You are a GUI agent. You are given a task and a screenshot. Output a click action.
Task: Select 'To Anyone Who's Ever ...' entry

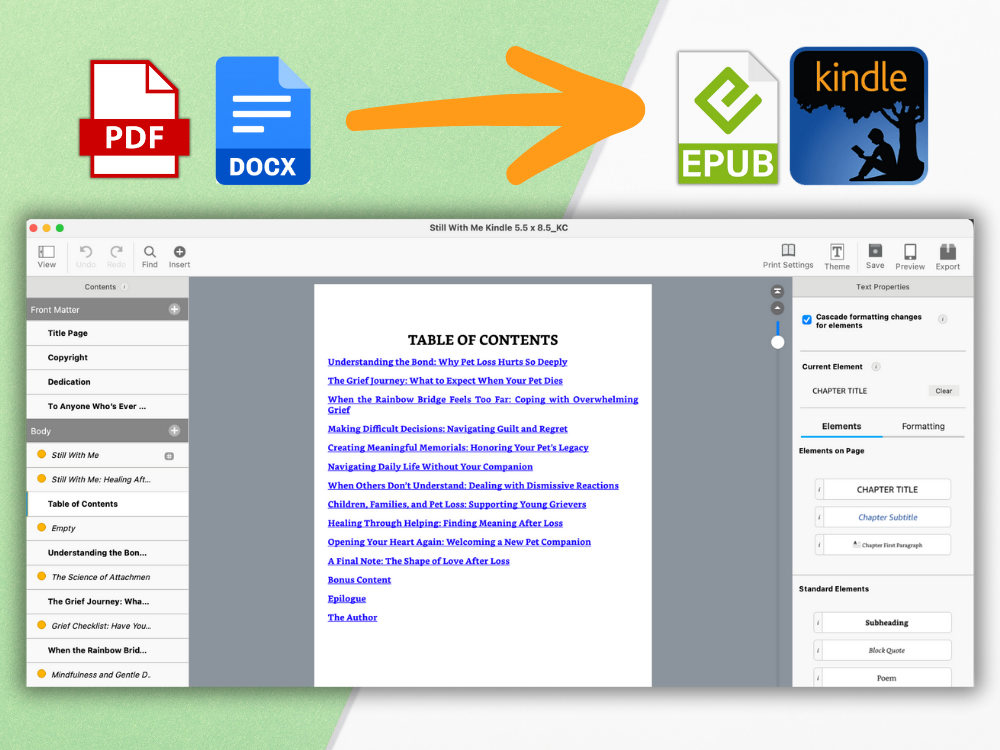[107, 406]
